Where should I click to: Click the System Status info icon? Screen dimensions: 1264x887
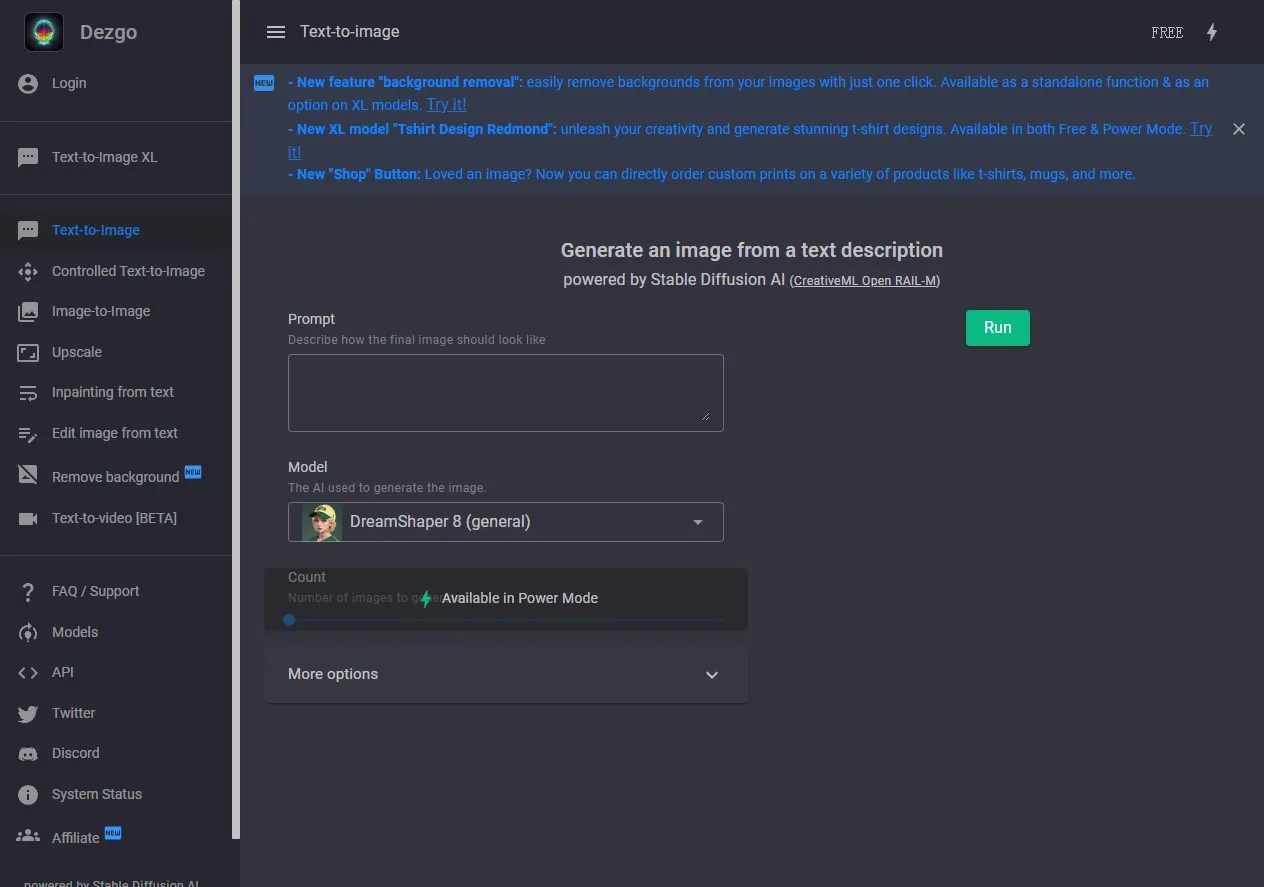(28, 794)
